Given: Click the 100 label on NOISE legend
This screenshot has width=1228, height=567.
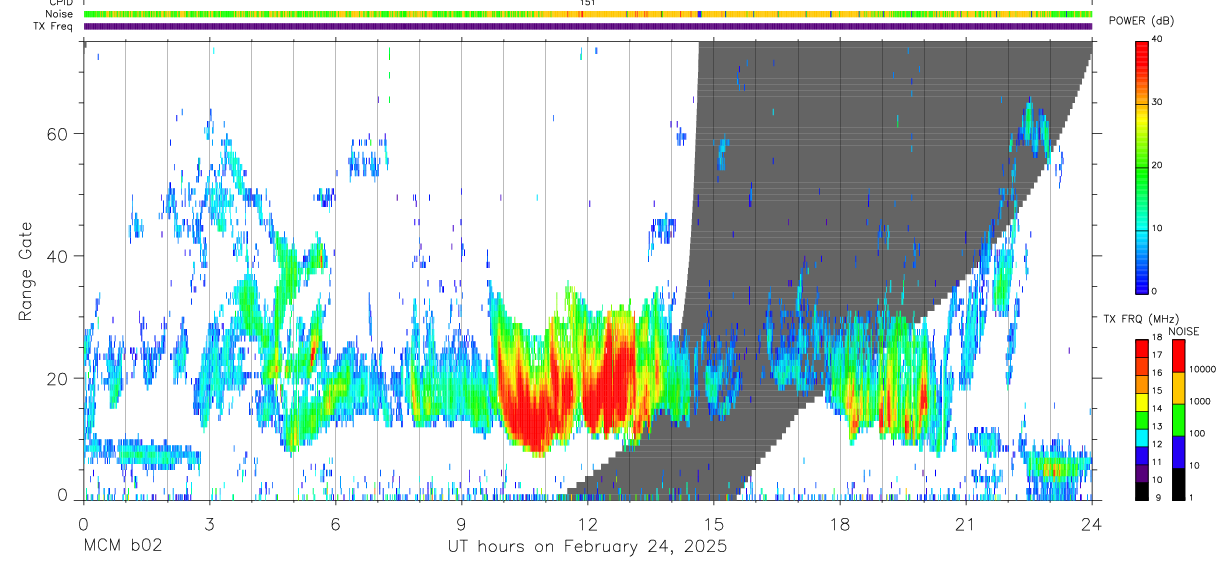Looking at the screenshot, I should (x=1198, y=433).
